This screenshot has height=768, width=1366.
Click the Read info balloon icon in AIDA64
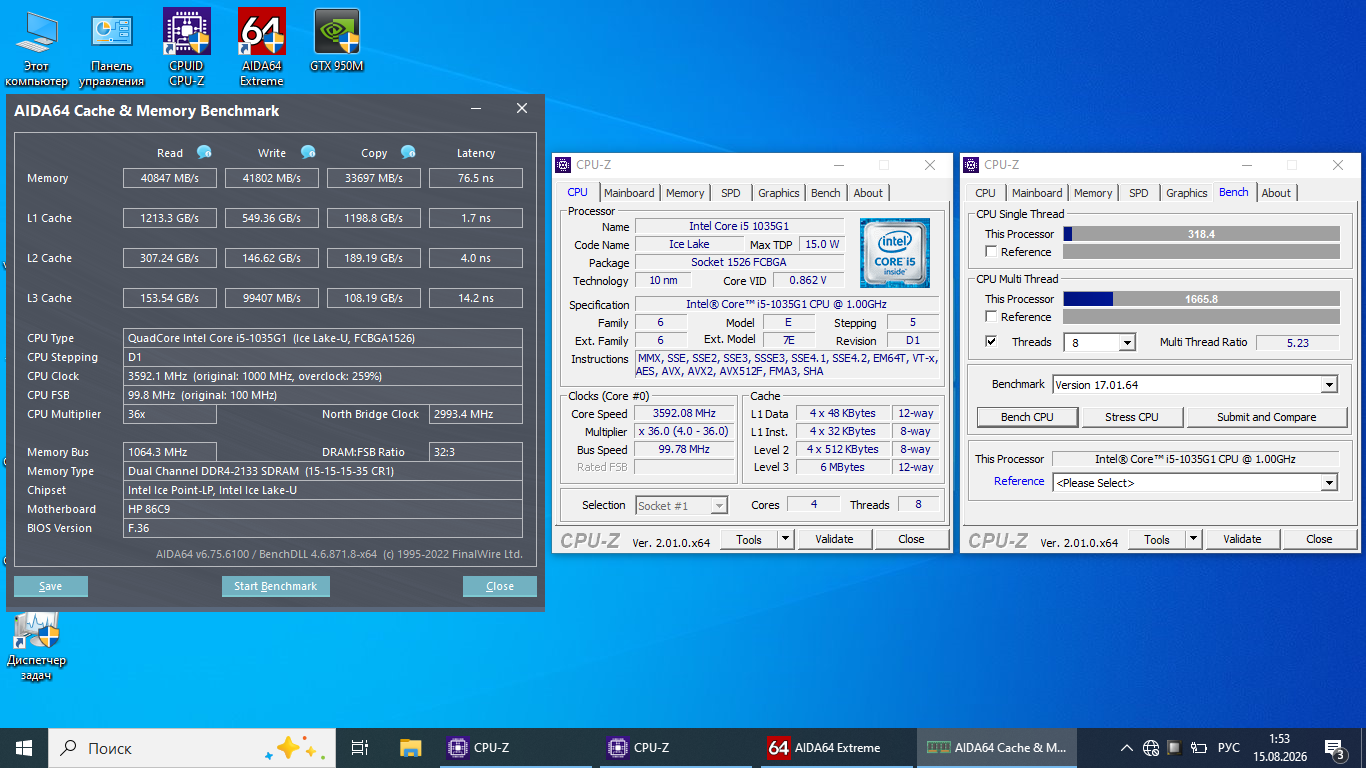[x=204, y=152]
